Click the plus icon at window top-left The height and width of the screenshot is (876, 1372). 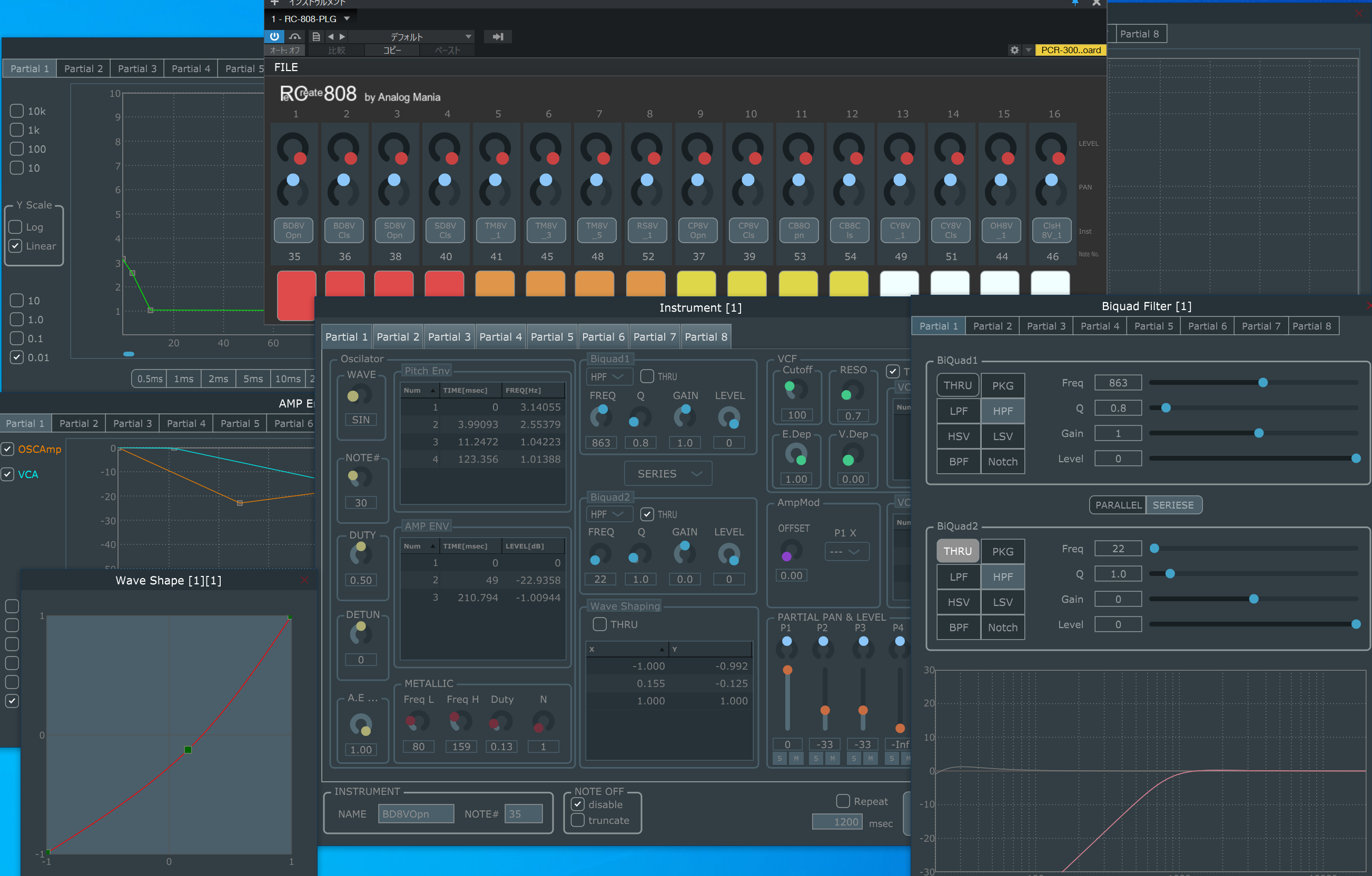click(x=274, y=3)
